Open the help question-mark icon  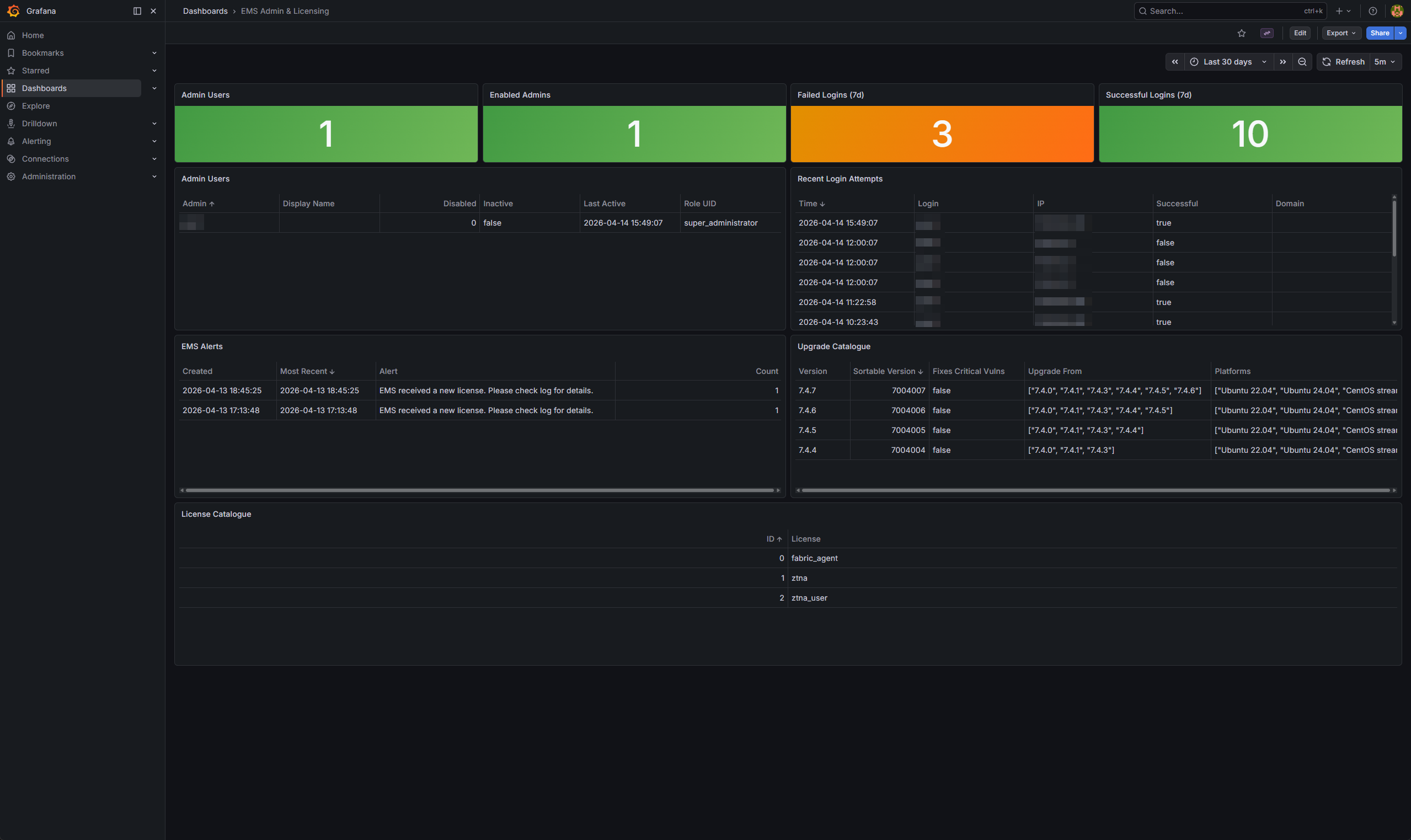[1372, 10]
